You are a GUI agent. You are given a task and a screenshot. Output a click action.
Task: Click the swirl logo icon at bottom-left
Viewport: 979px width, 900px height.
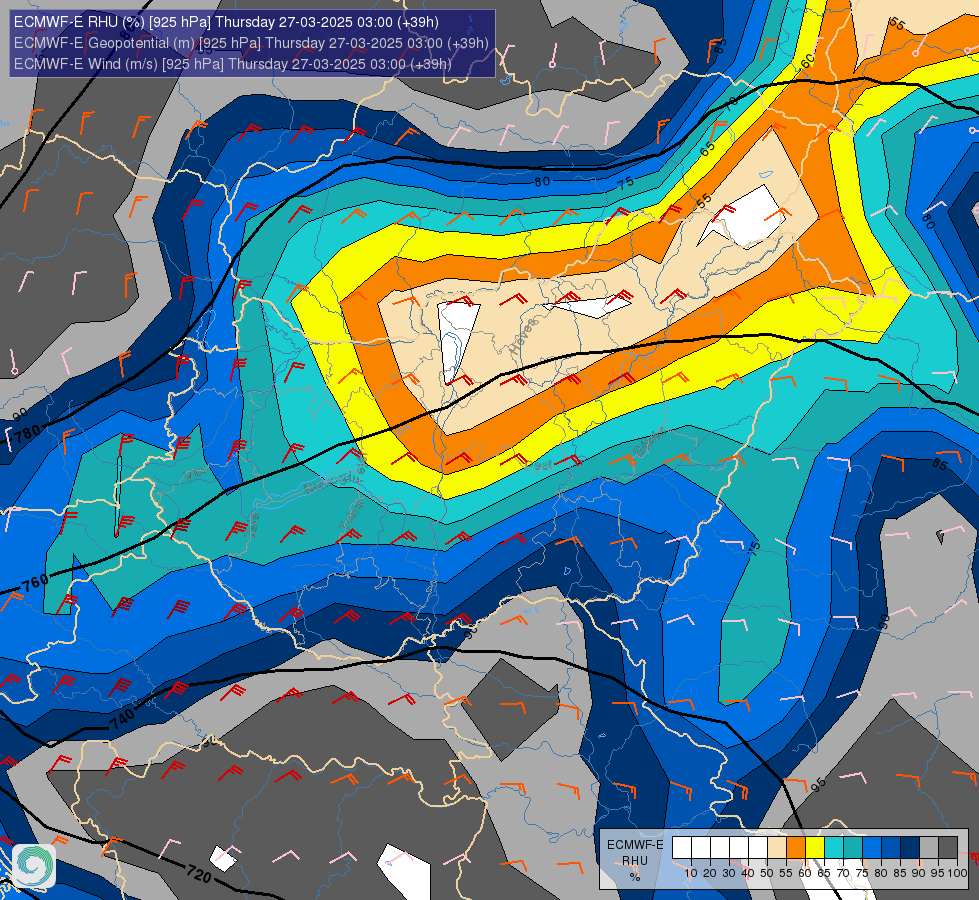pyautogui.click(x=34, y=865)
